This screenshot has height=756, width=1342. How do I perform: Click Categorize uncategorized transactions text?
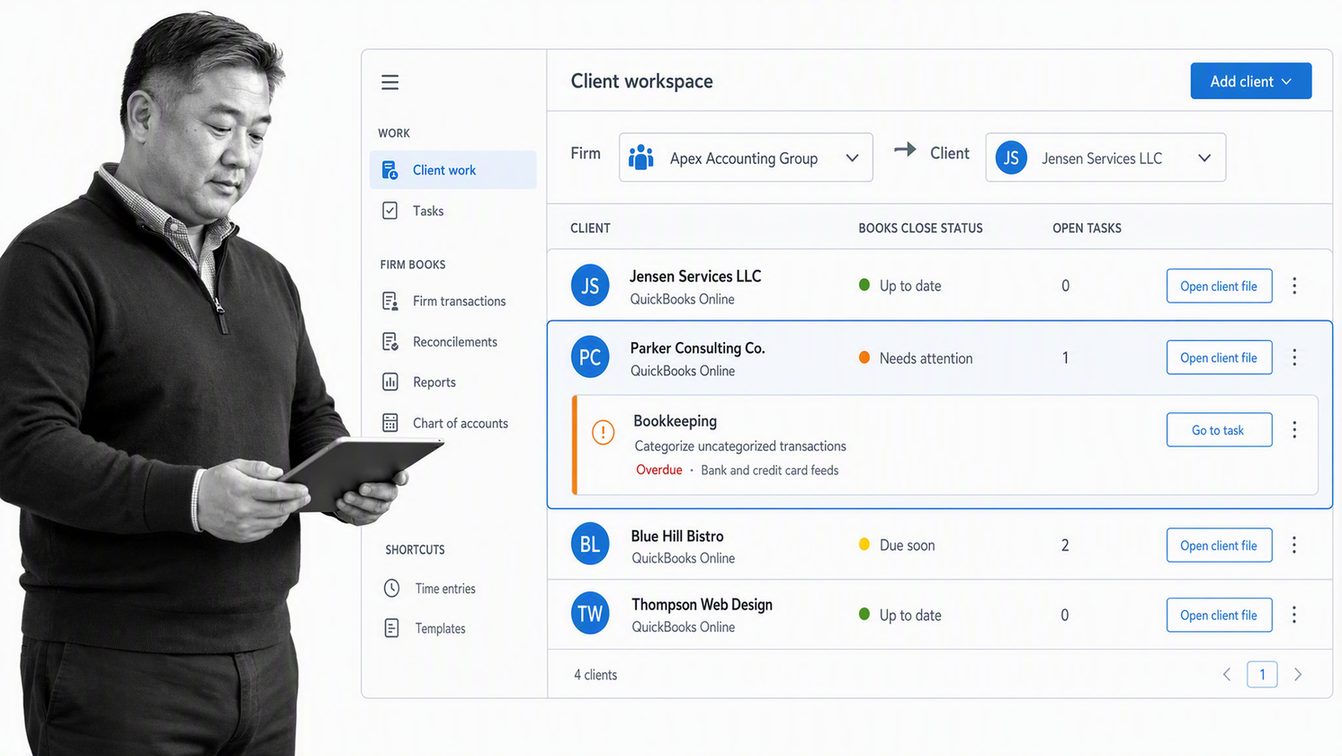pos(740,446)
